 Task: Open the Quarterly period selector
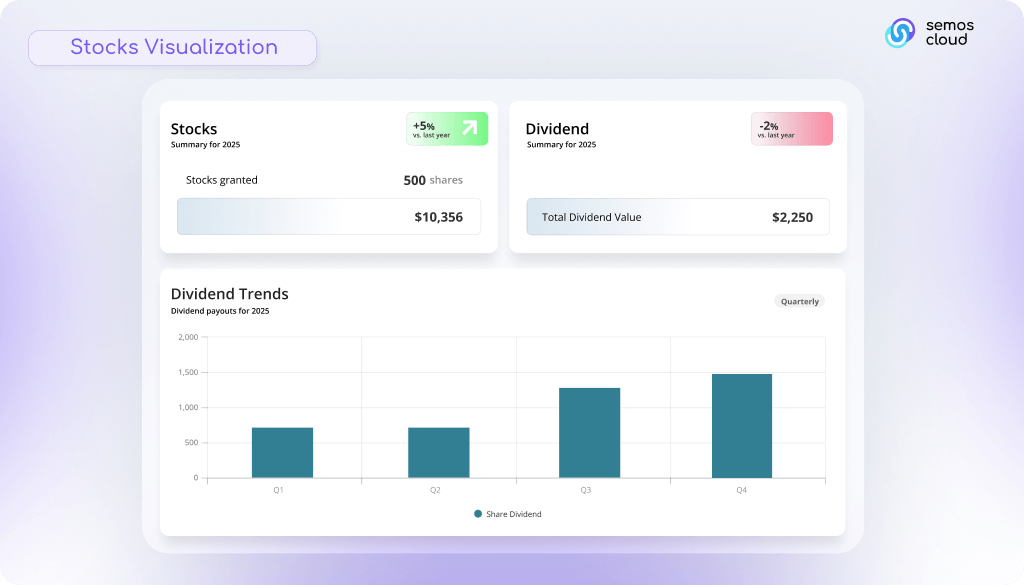(799, 301)
